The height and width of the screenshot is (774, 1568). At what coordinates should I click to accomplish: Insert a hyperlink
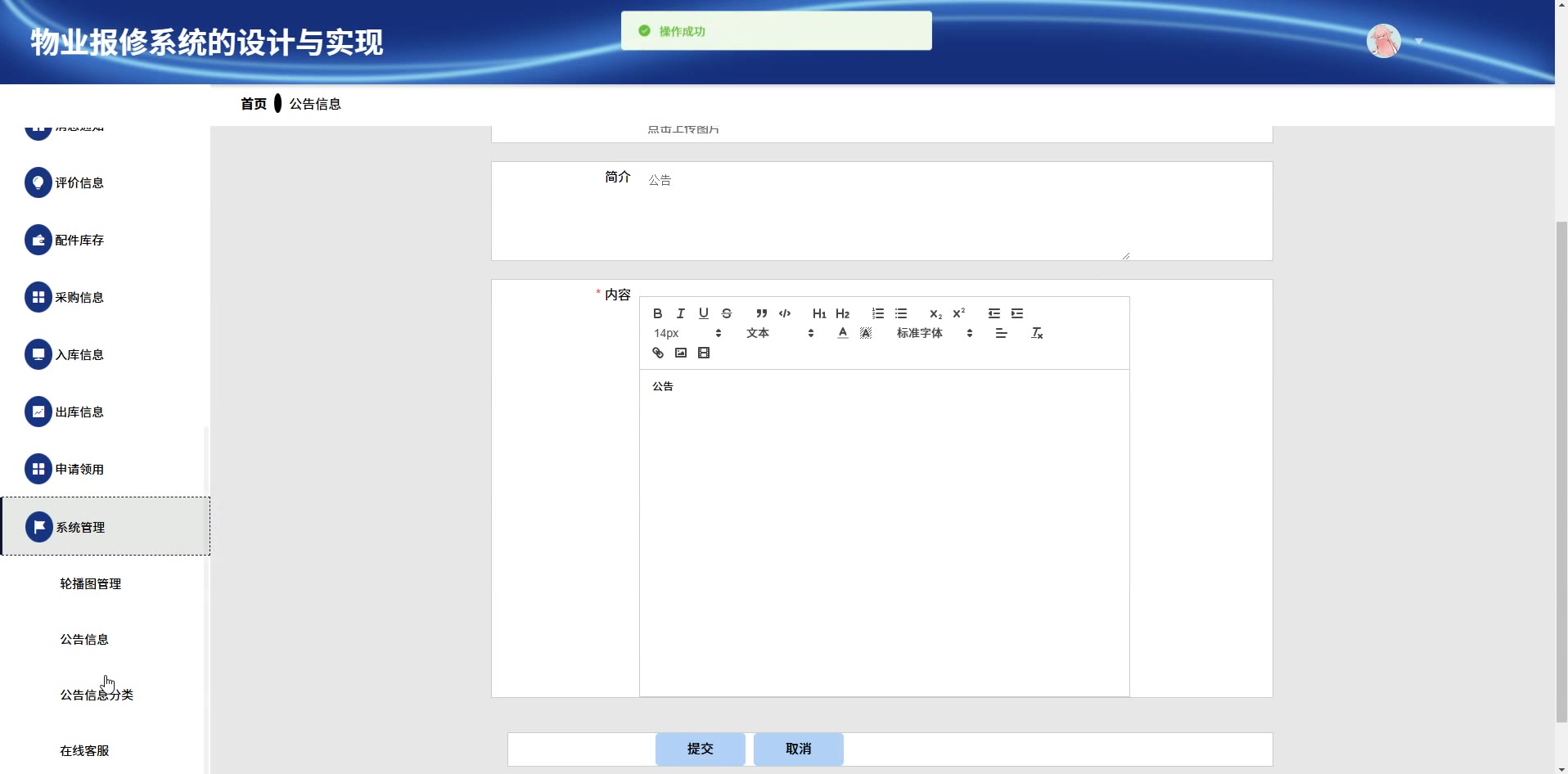[657, 353]
